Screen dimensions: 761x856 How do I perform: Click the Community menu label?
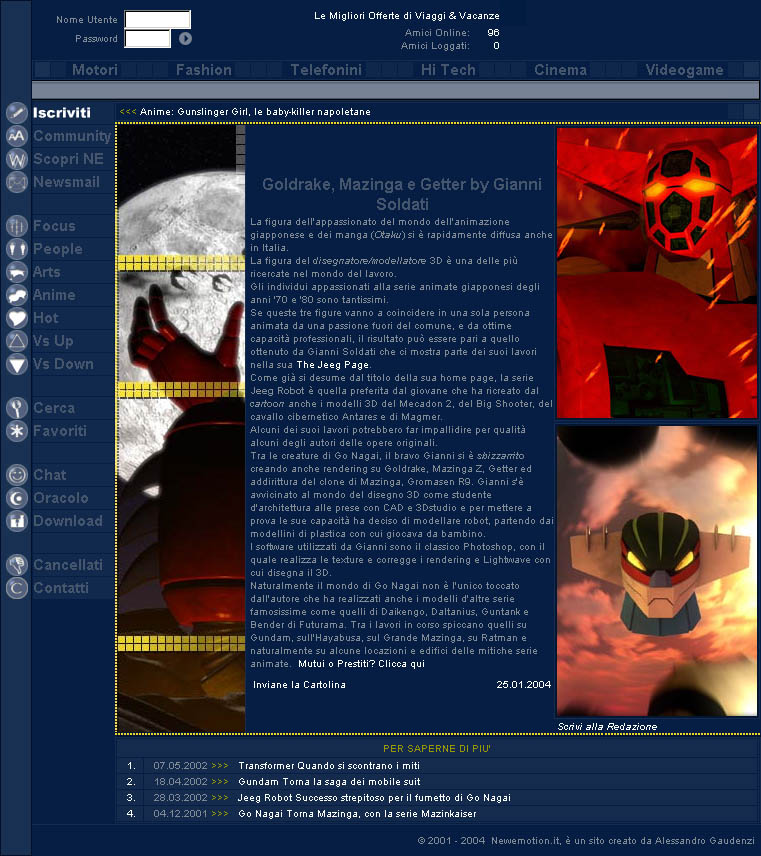pyautogui.click(x=72, y=135)
